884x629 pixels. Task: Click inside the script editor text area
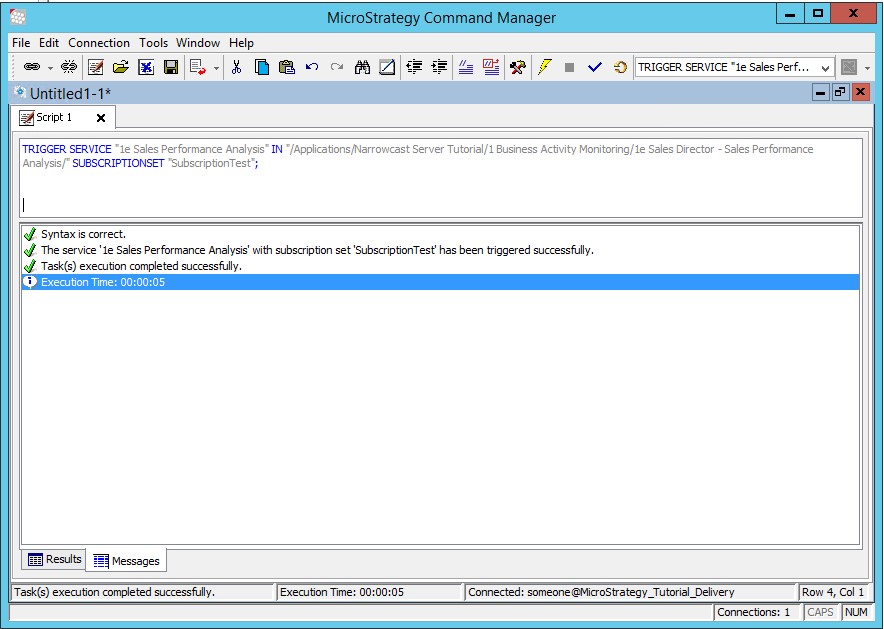[440, 190]
